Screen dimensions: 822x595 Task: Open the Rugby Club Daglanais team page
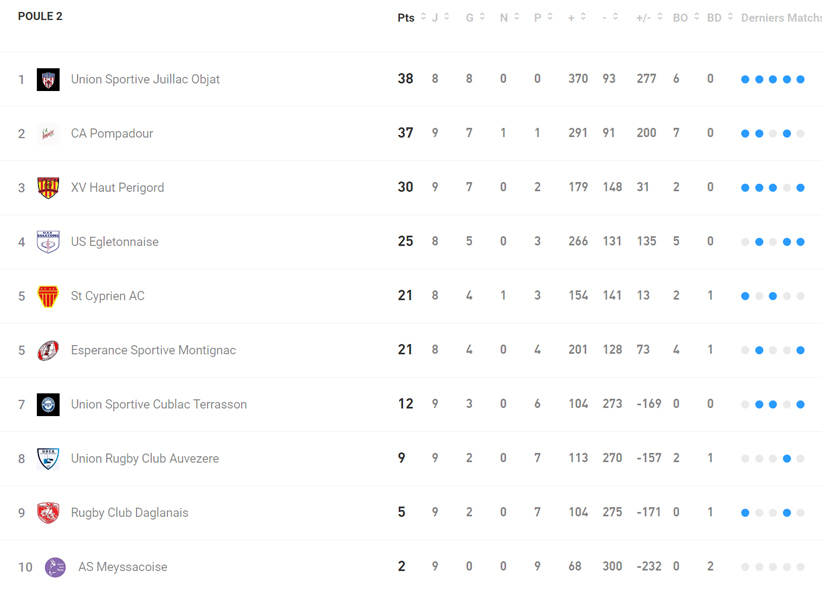tap(129, 513)
